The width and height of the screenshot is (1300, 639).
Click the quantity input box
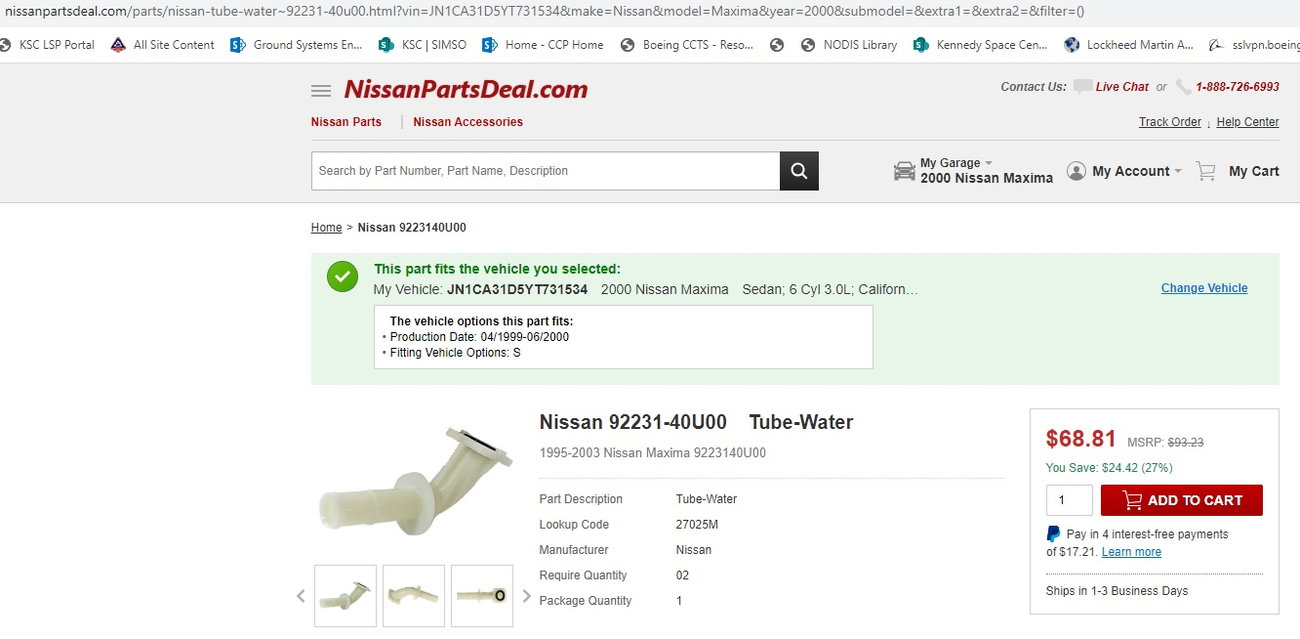[1069, 500]
